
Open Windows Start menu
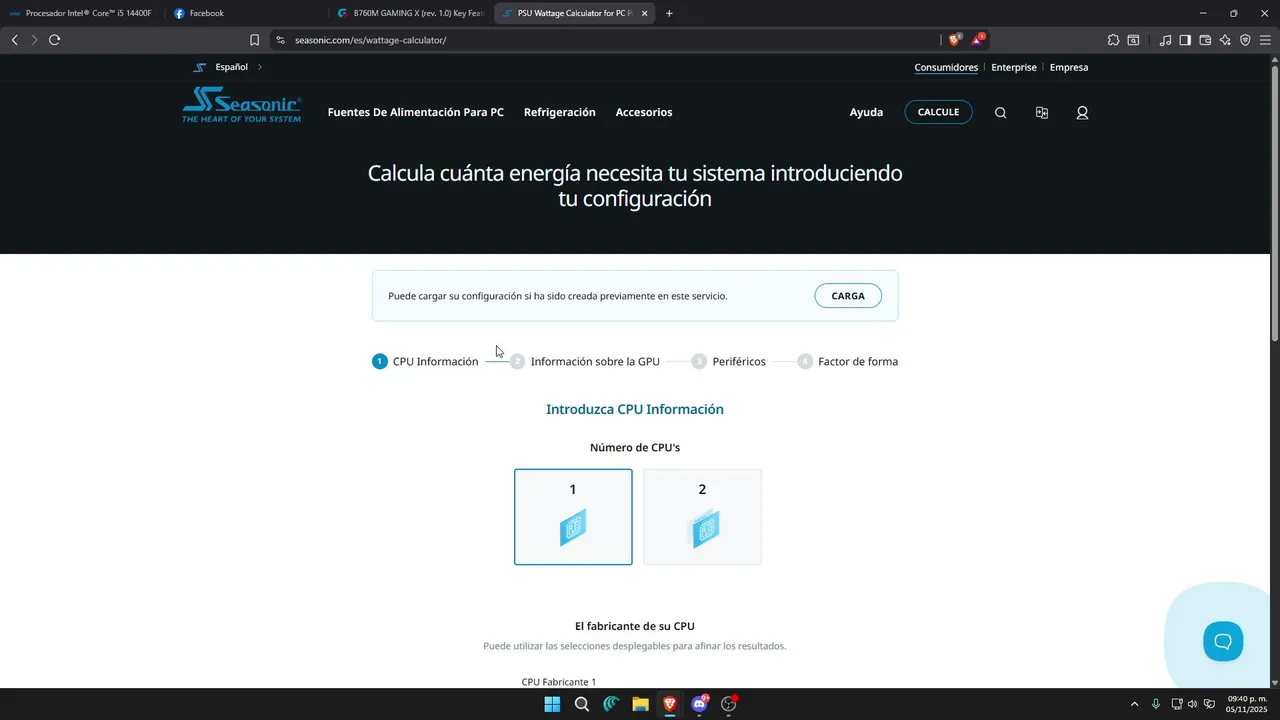pyautogui.click(x=552, y=704)
